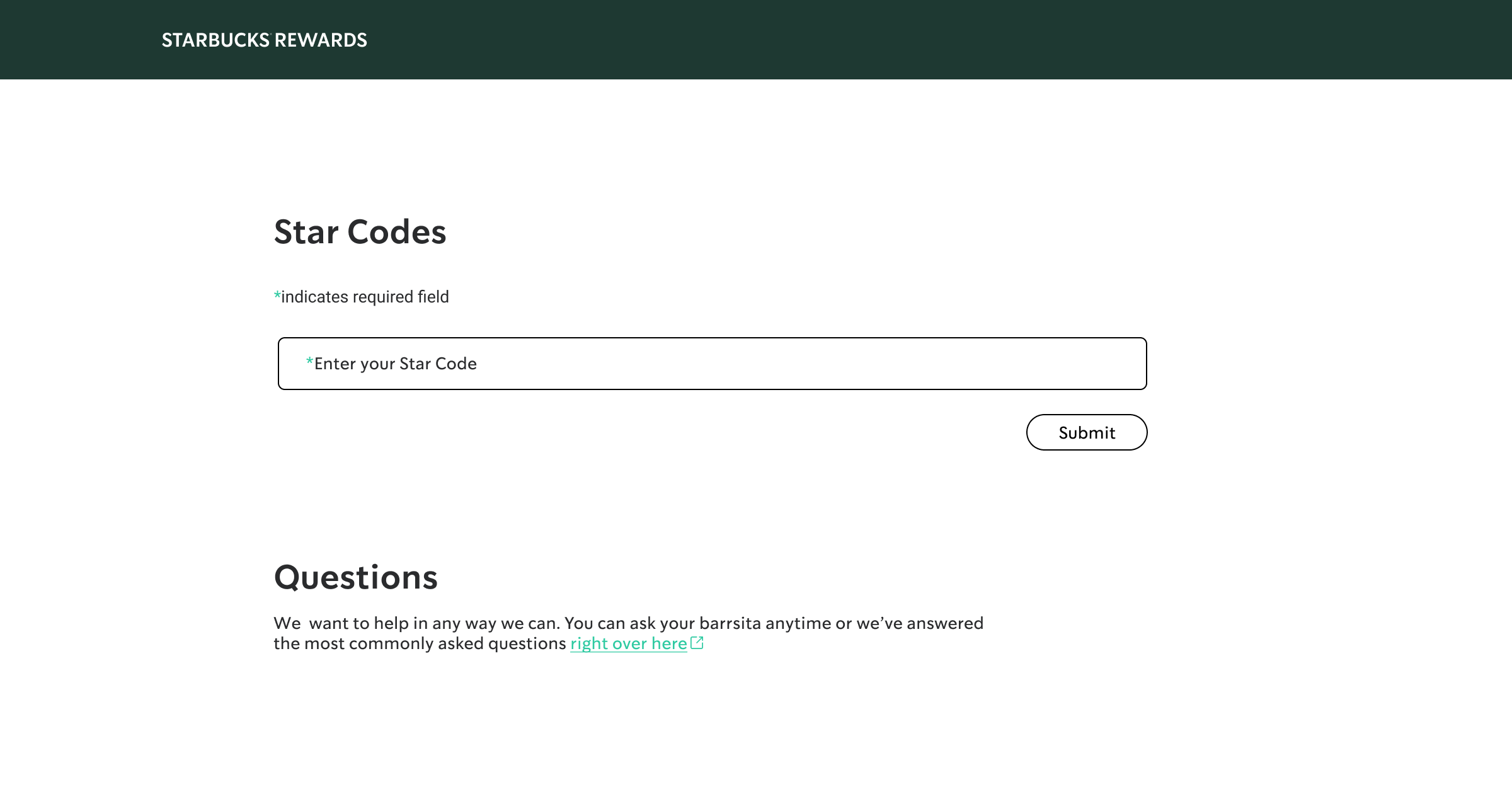Click the external link icon beside "right over here"

click(697, 643)
